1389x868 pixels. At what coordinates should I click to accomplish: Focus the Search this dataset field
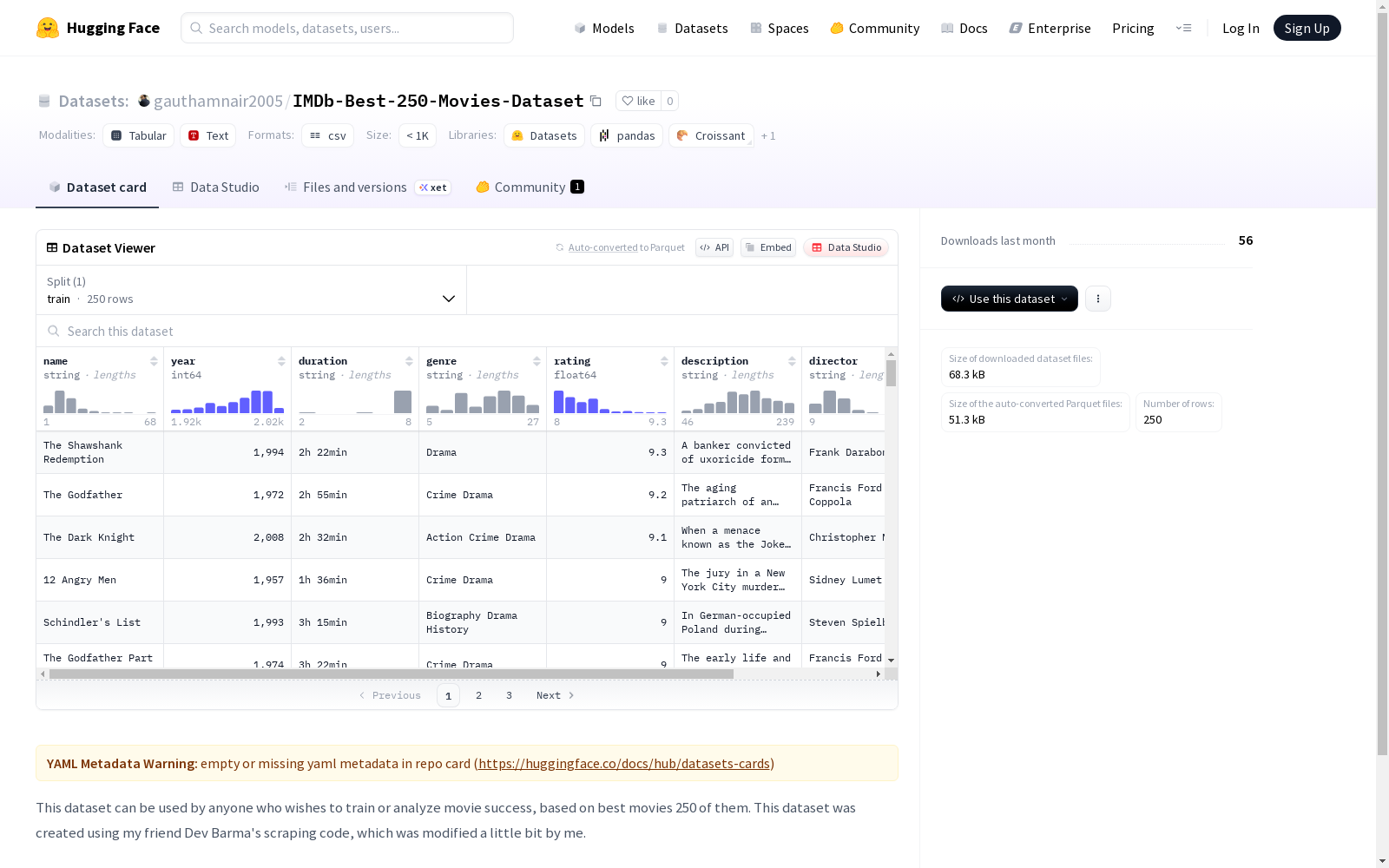point(467,331)
